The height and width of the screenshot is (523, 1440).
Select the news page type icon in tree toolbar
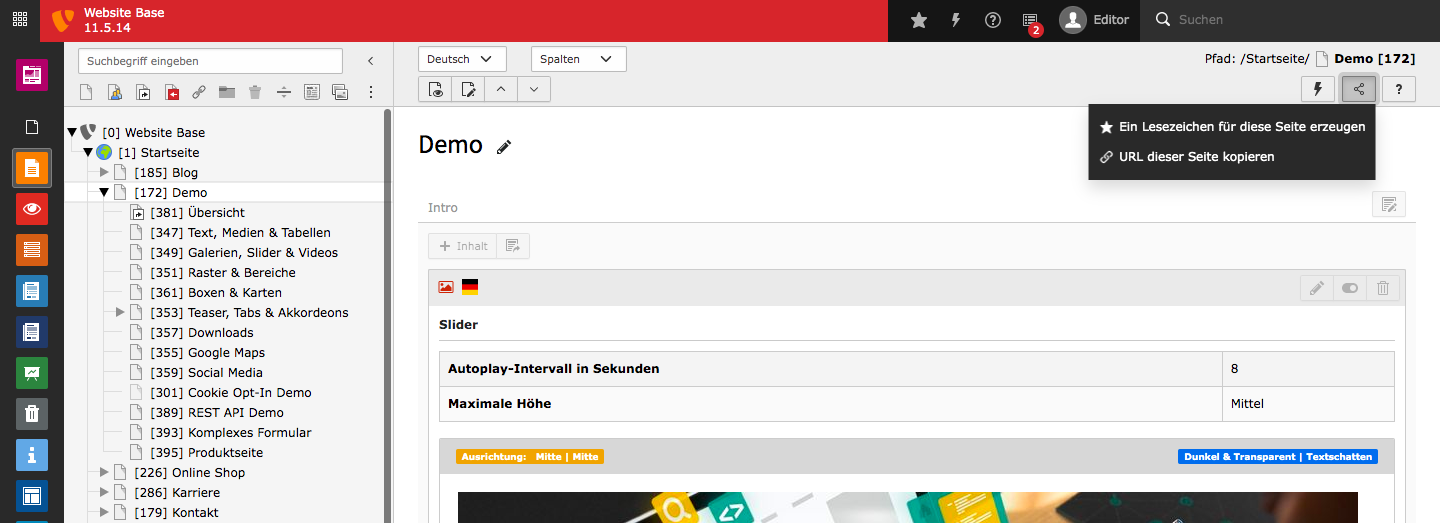312,93
